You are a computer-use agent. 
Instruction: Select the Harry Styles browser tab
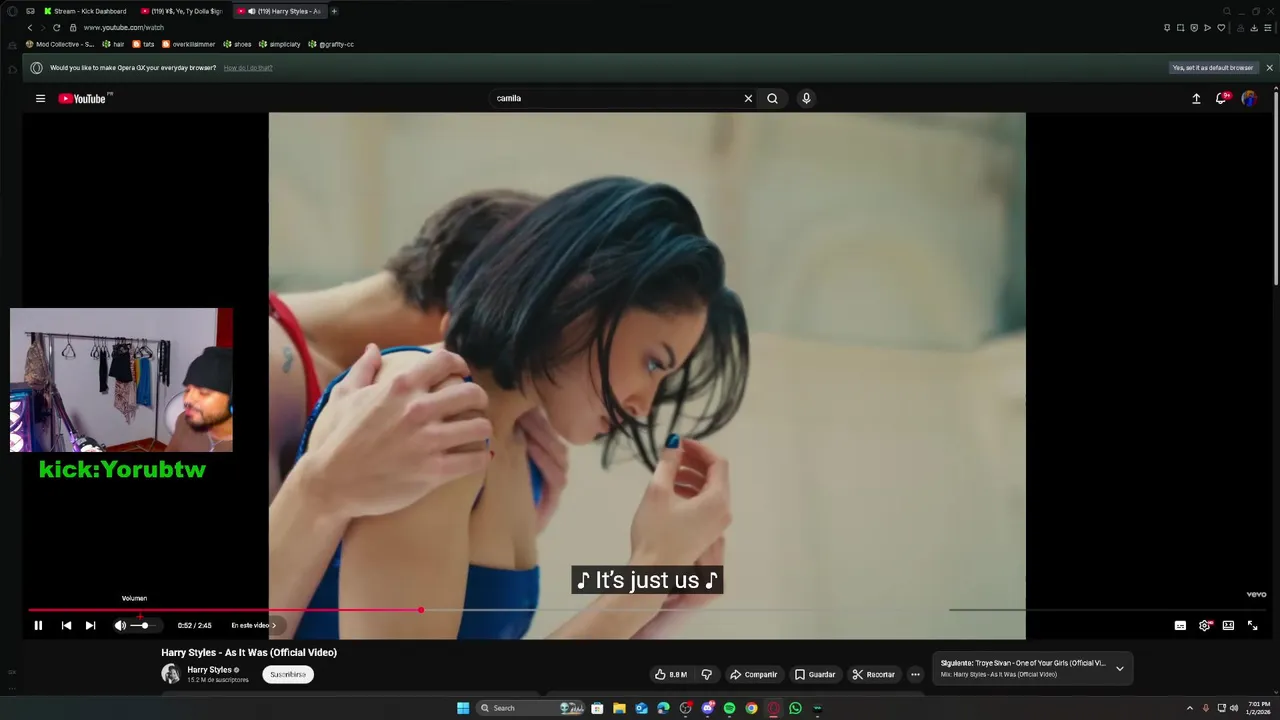point(280,11)
